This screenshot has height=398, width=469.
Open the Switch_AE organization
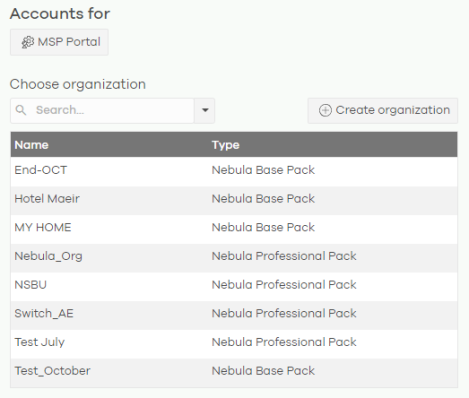click(x=234, y=314)
